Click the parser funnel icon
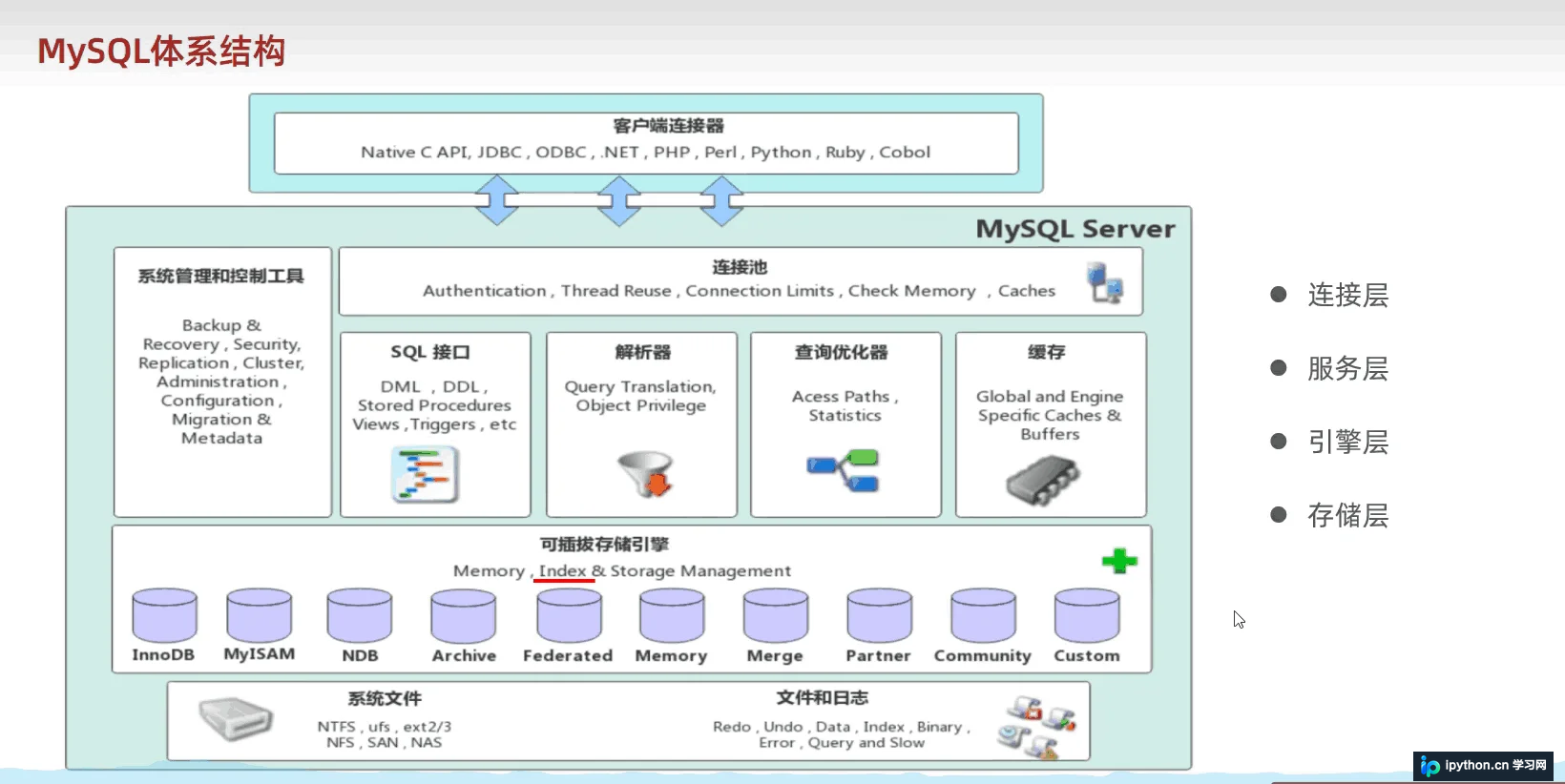 (x=647, y=474)
